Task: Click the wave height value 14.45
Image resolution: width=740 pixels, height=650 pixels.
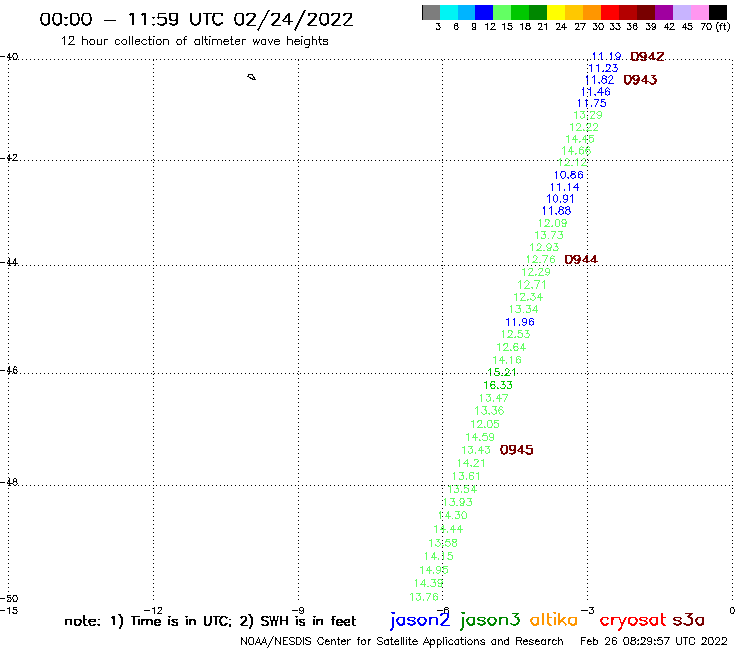Action: click(x=580, y=139)
